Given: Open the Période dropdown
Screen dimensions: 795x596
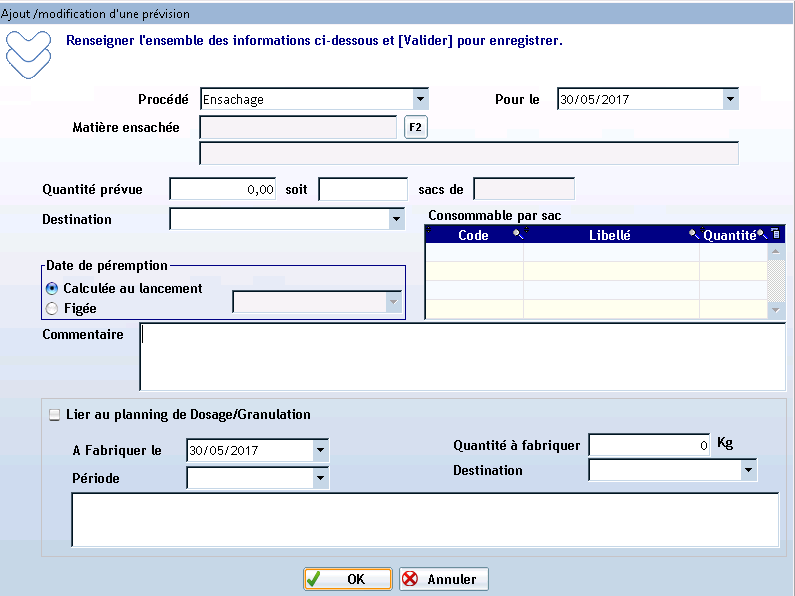Looking at the screenshot, I should click(320, 478).
